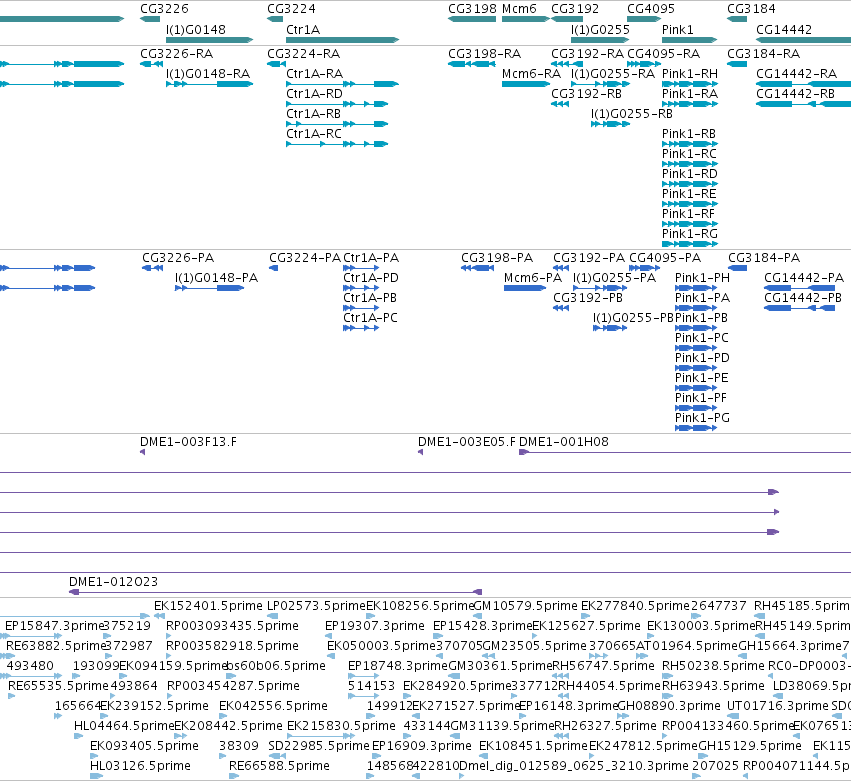Select transcript Pink1-RF
Image resolution: width=851 pixels, height=781 pixels.
pyautogui.click(x=688, y=214)
